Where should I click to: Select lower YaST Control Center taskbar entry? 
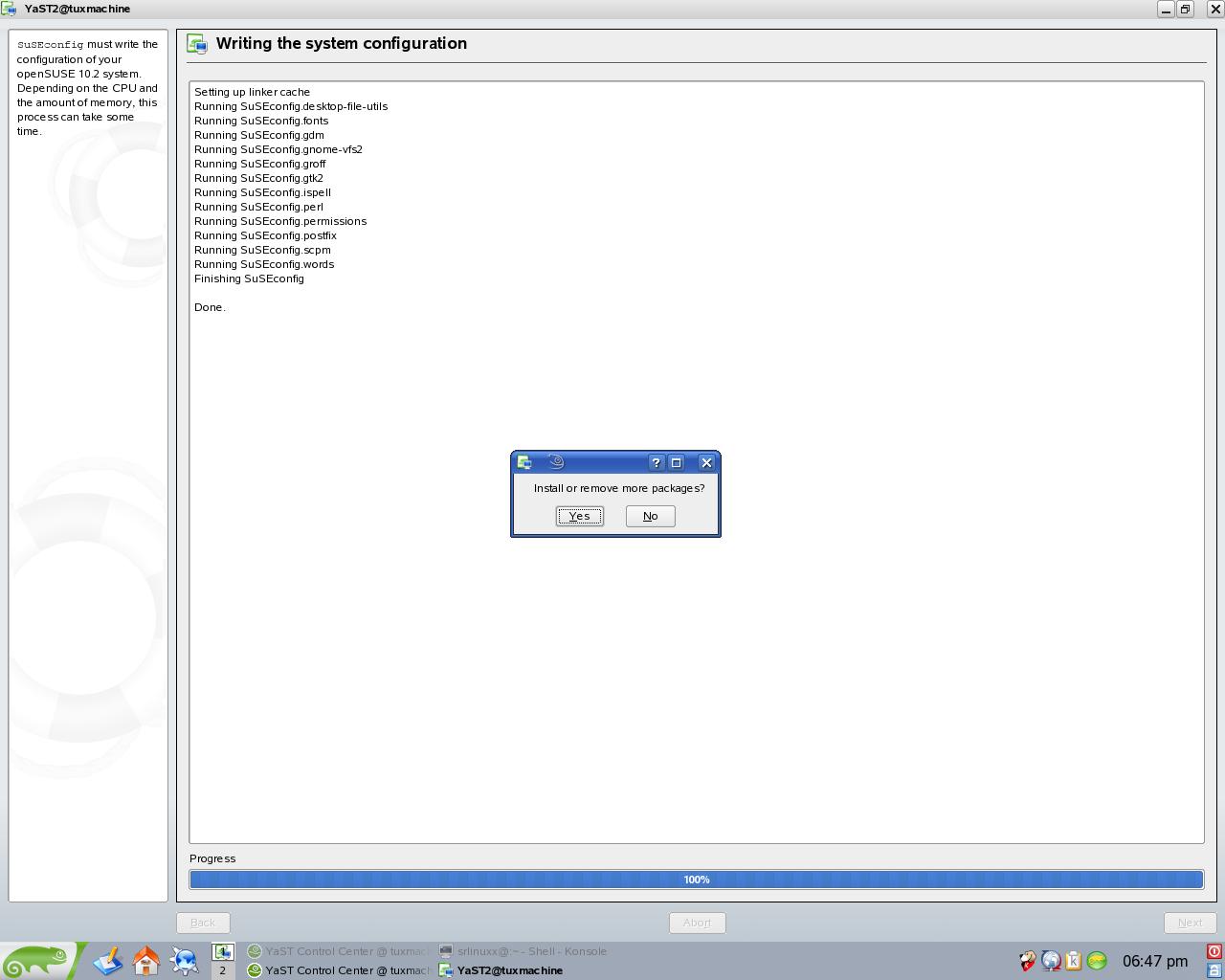click(x=338, y=970)
